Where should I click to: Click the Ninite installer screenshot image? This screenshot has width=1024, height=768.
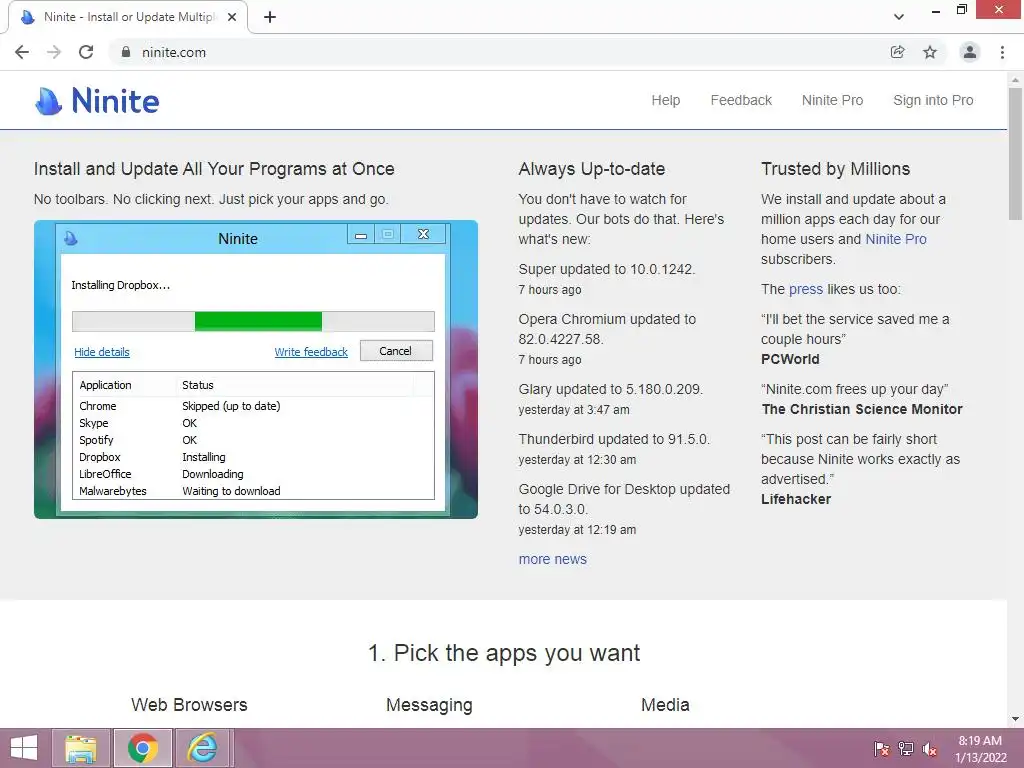[x=256, y=370]
